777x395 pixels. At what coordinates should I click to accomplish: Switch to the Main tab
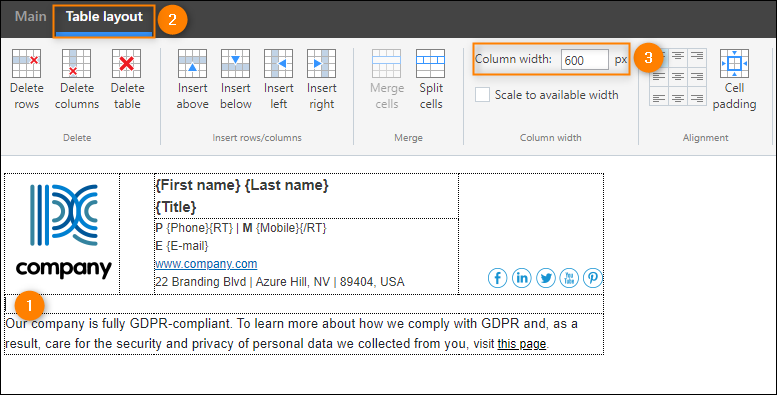click(x=31, y=16)
